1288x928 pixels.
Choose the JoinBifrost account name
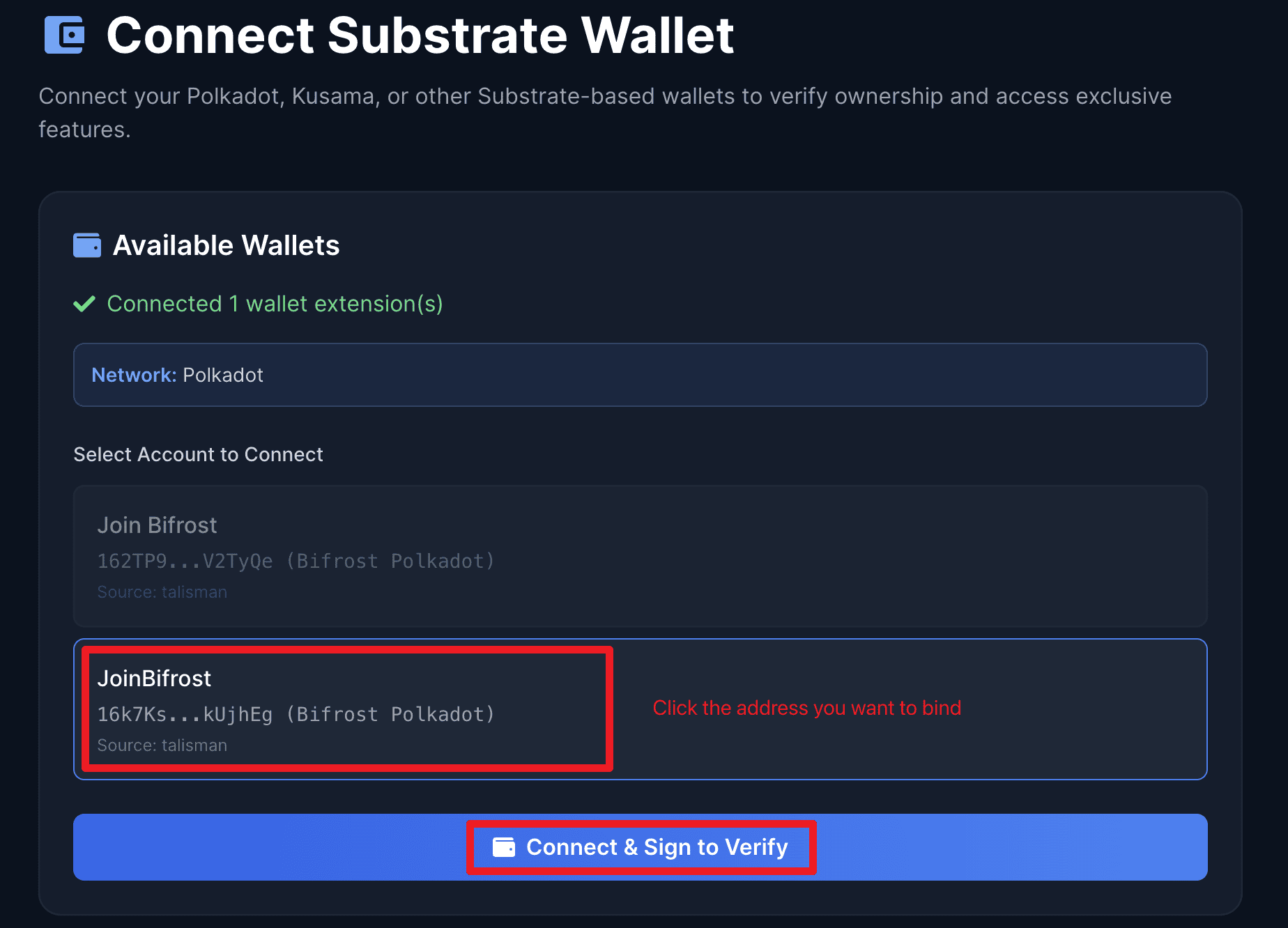click(x=154, y=679)
